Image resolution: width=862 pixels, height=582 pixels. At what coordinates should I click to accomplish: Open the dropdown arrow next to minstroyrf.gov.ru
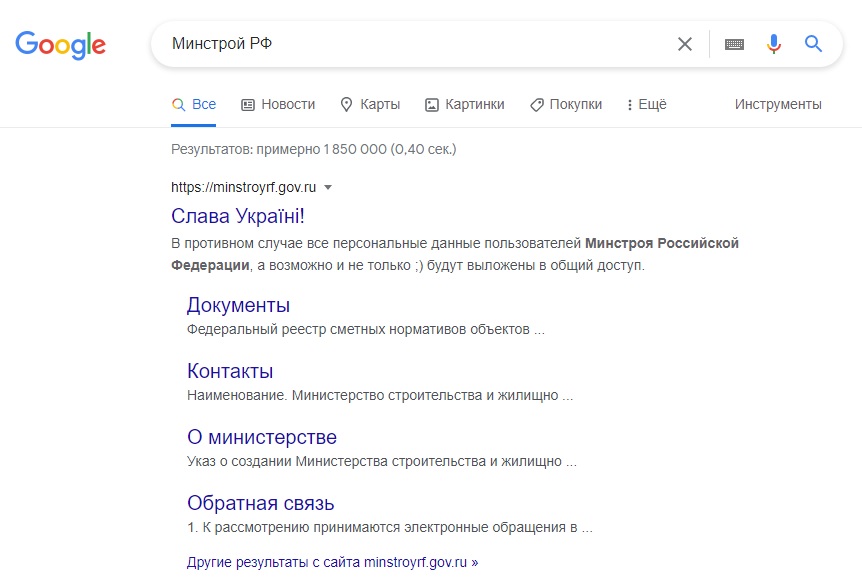328,187
